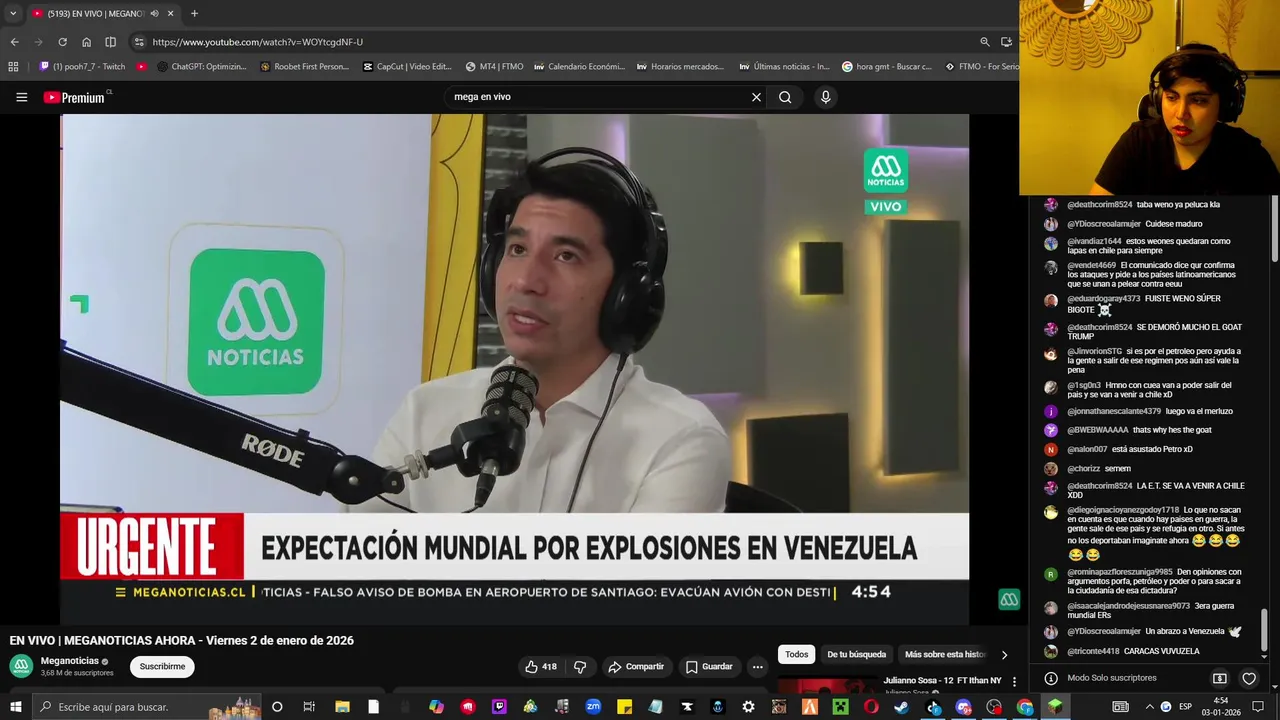The height and width of the screenshot is (720, 1280).
Task: Open the Windows notification center
Action: 1257,707
